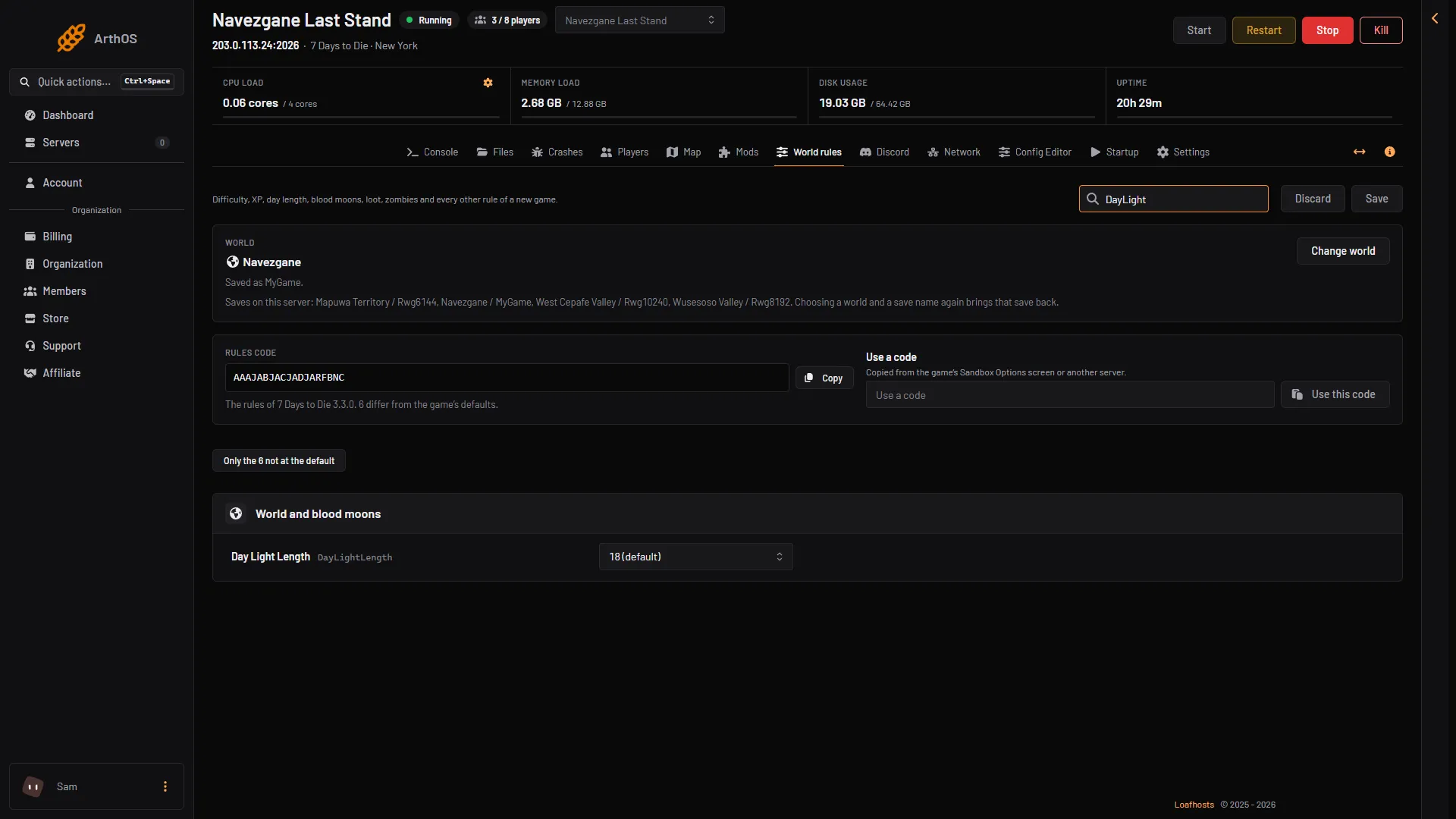Viewport: 1456px width, 819px height.
Task: Click the ArthOS wheat logo icon
Action: [x=71, y=38]
